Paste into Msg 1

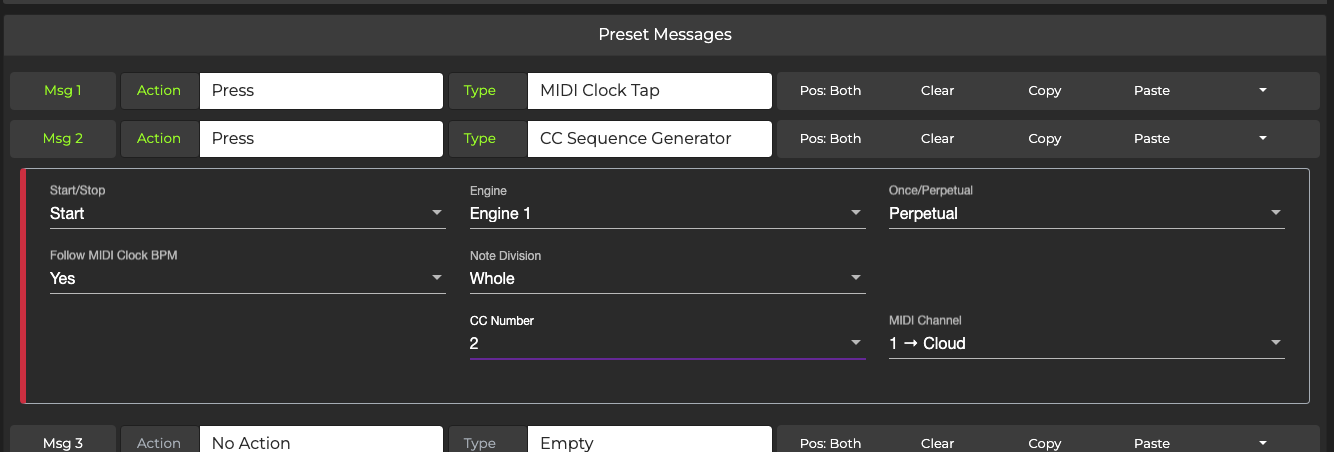pyautogui.click(x=1151, y=90)
